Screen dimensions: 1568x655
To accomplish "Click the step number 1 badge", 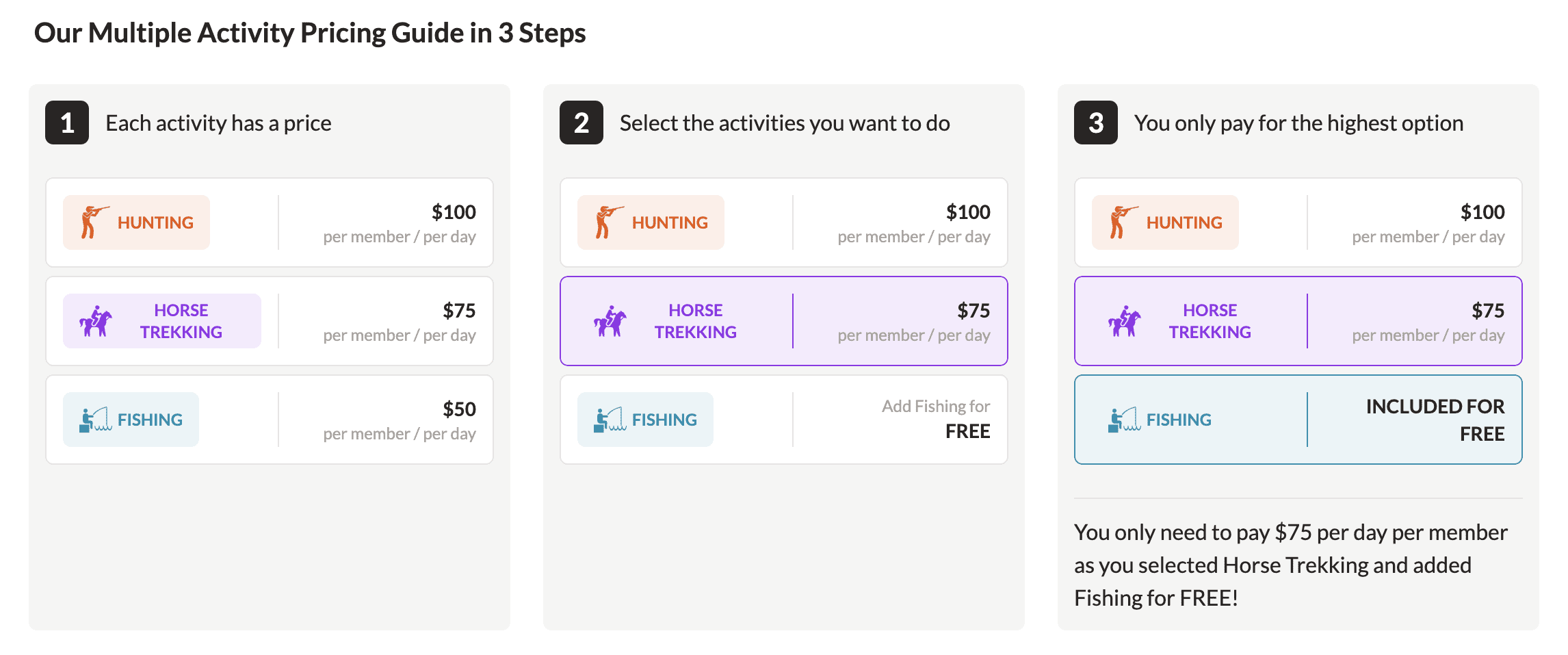I will pos(67,123).
